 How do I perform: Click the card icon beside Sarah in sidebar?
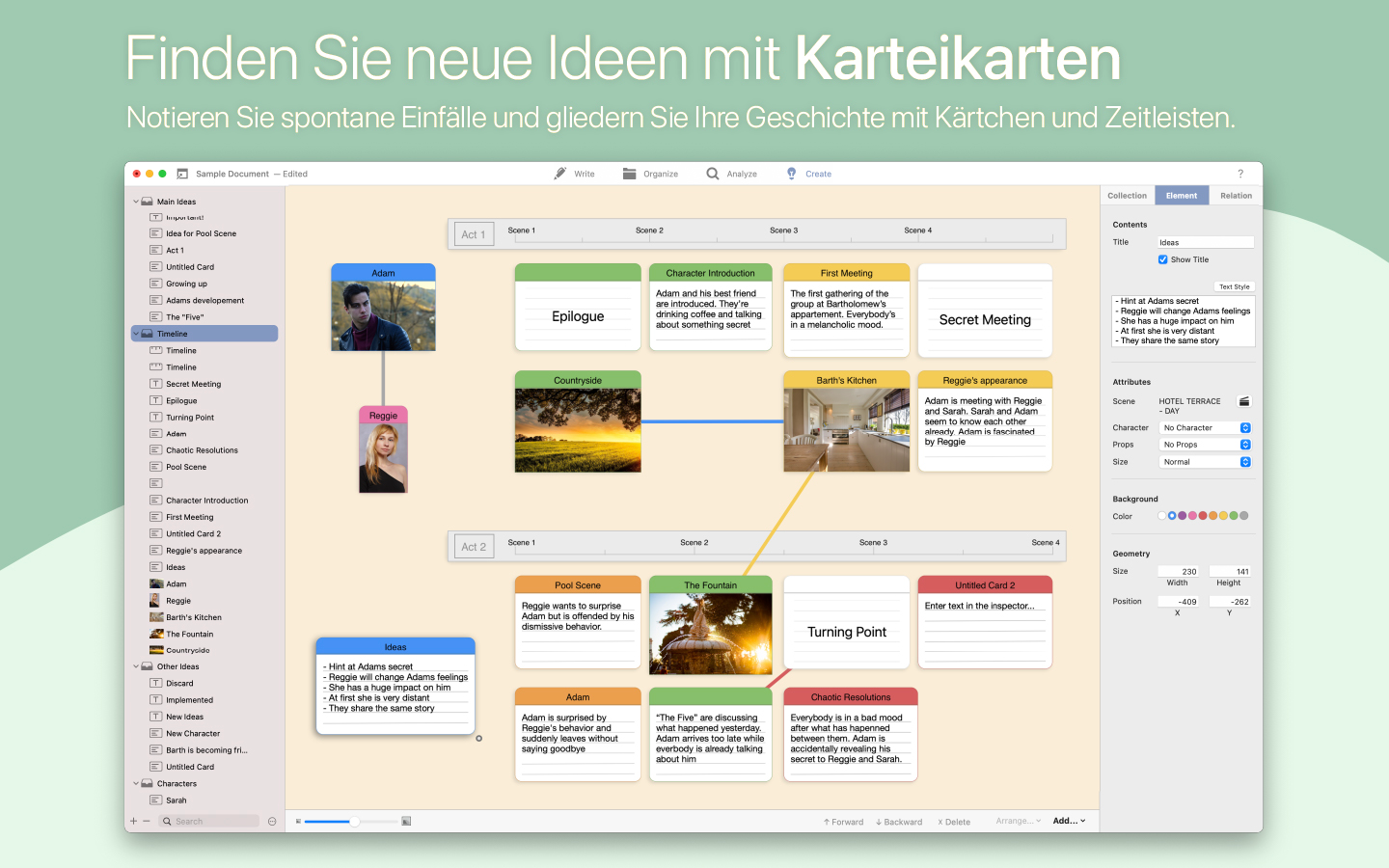point(155,800)
